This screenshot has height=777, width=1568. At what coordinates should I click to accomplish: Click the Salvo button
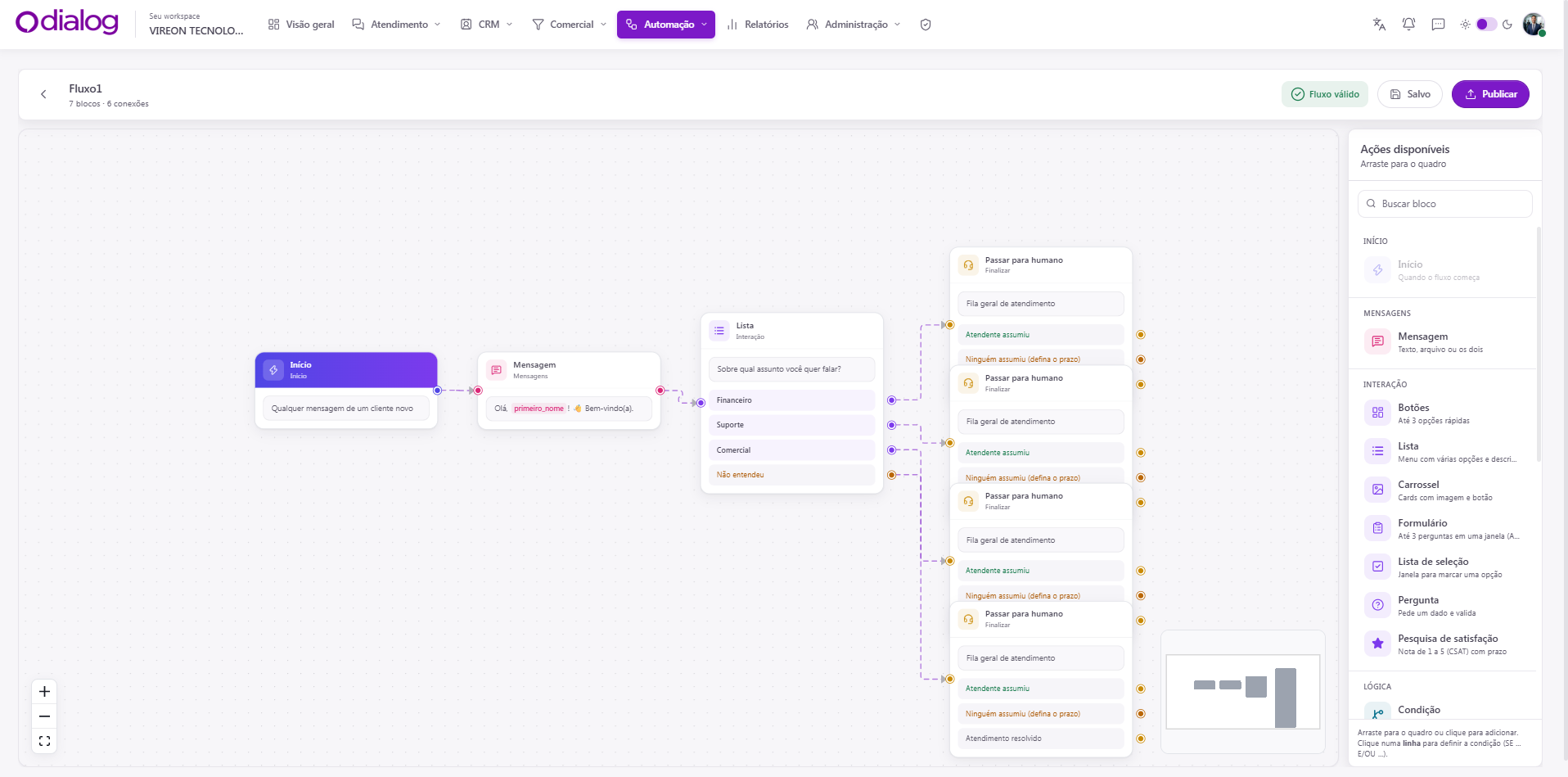pyautogui.click(x=1409, y=94)
